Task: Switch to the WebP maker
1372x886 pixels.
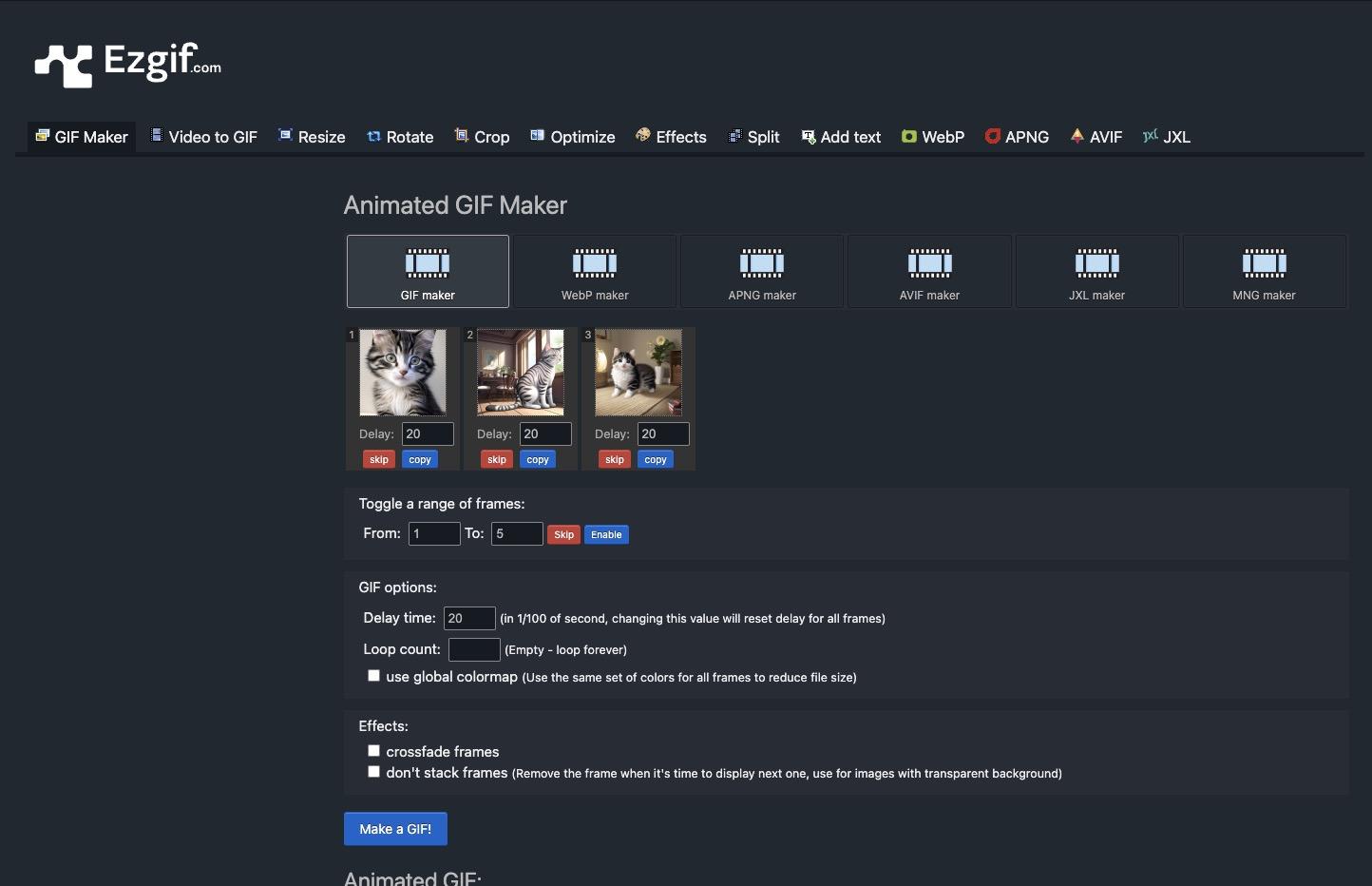Action: click(x=595, y=271)
